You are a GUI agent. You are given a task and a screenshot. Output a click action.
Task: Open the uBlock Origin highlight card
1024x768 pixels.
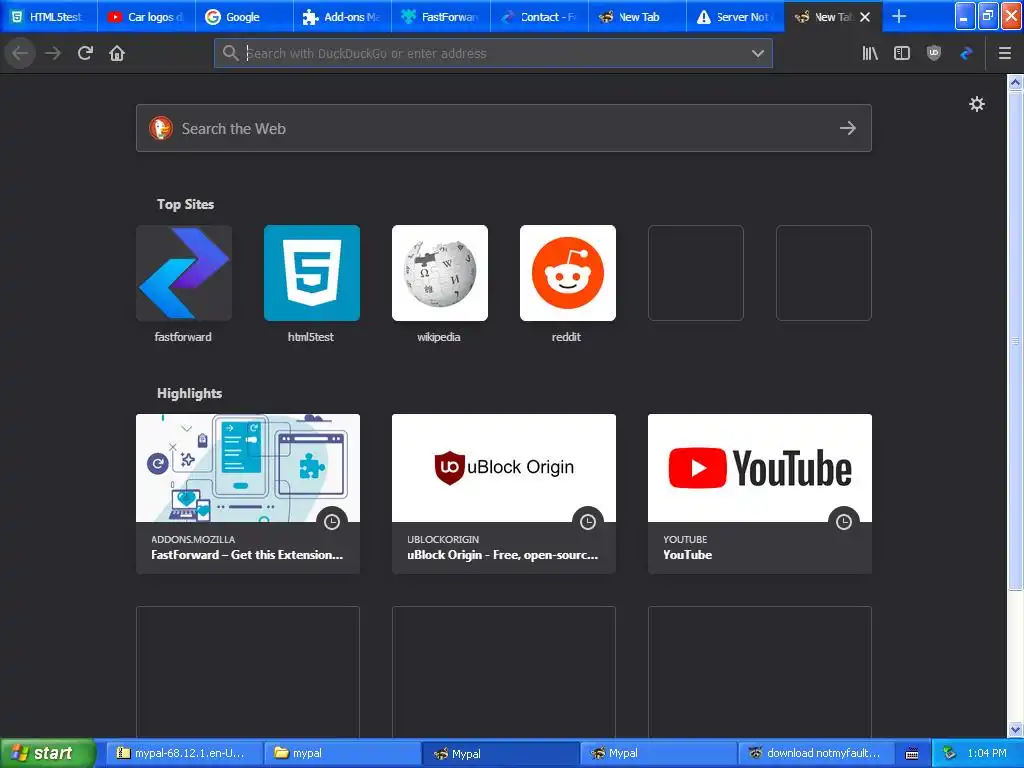[504, 494]
